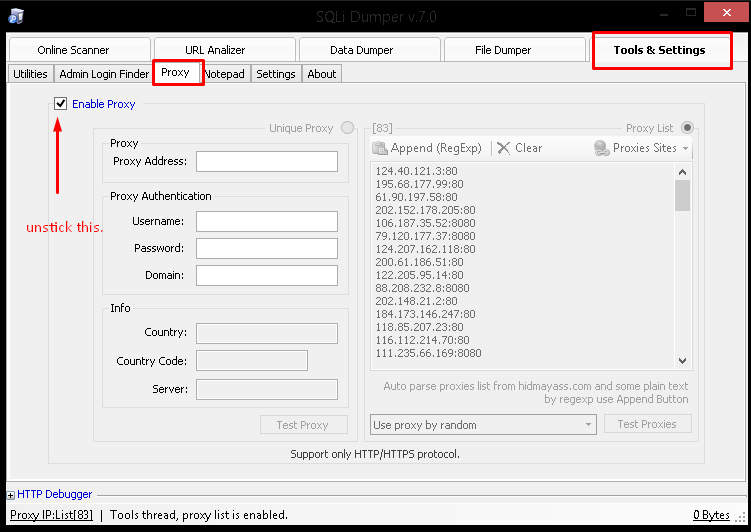Select proxy 202.152.178.205:80 in the list
This screenshot has height=532, width=751.
pyautogui.click(x=426, y=210)
